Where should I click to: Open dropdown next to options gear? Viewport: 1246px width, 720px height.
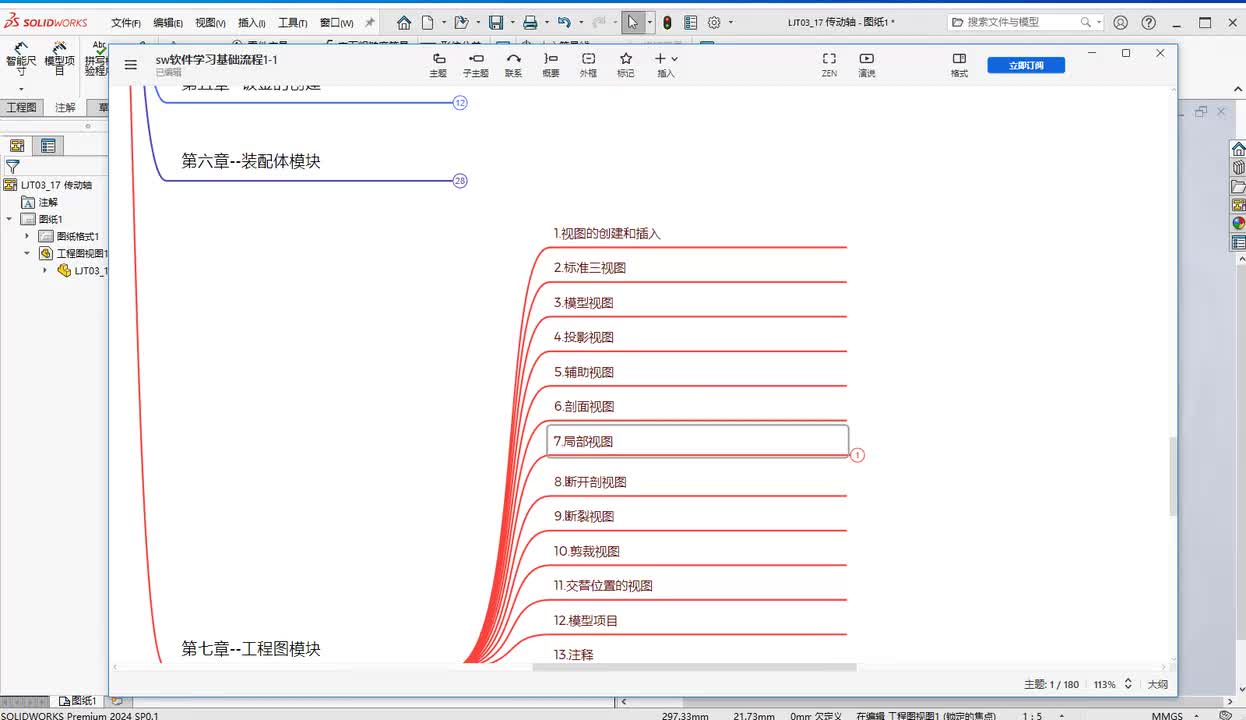tap(730, 22)
